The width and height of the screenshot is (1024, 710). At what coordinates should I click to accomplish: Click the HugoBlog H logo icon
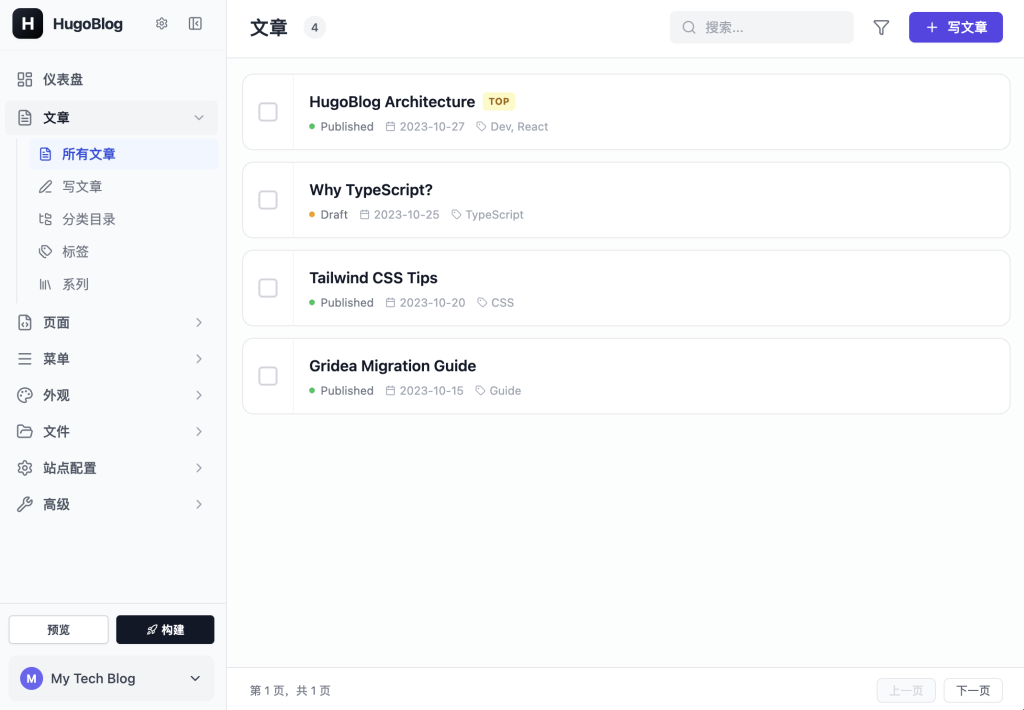tap(27, 24)
